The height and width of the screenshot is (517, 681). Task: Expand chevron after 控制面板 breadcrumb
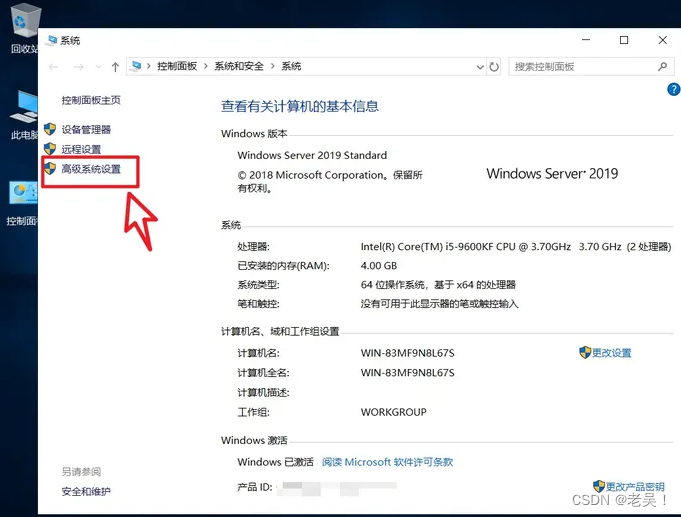[206, 66]
